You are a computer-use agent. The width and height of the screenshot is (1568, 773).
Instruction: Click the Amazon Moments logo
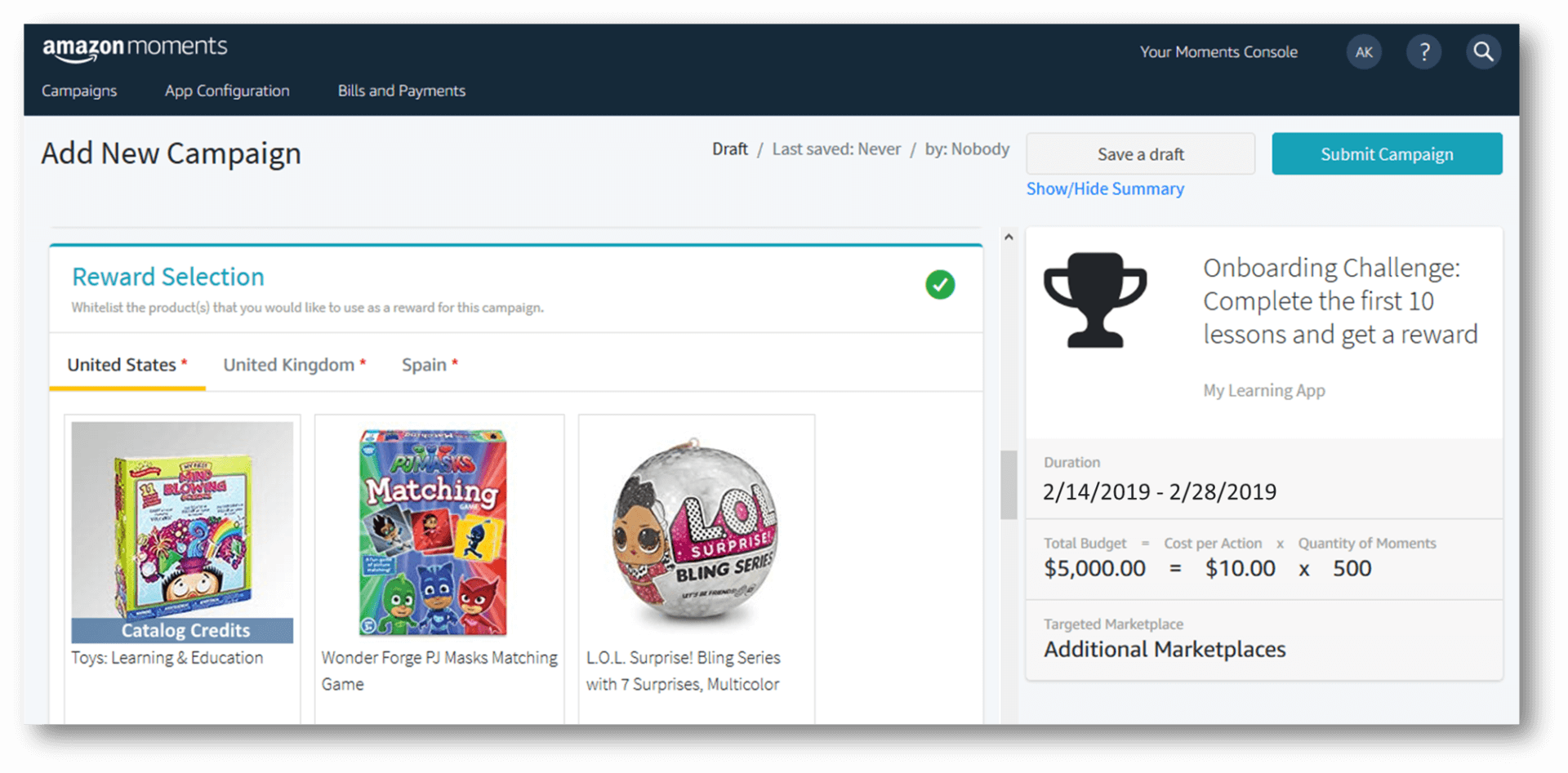(x=135, y=48)
